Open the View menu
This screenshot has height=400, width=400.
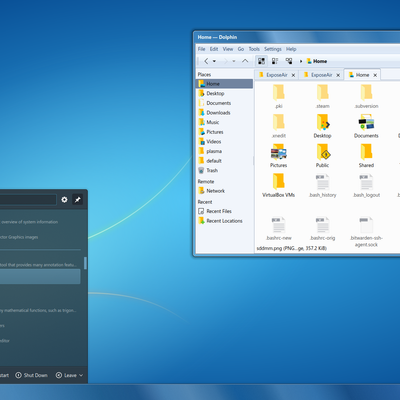pos(228,49)
